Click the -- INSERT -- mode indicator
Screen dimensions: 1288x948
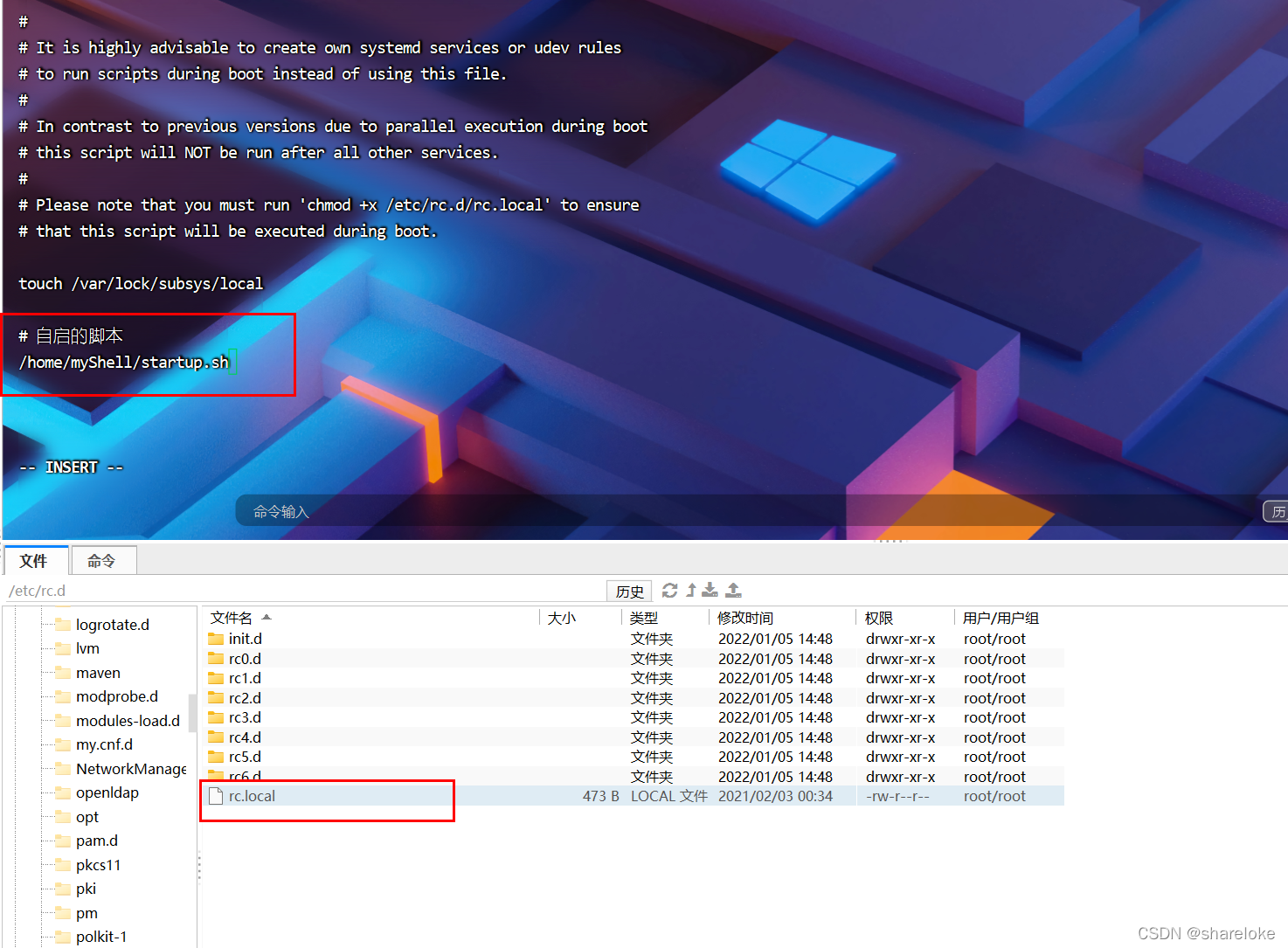tap(72, 467)
